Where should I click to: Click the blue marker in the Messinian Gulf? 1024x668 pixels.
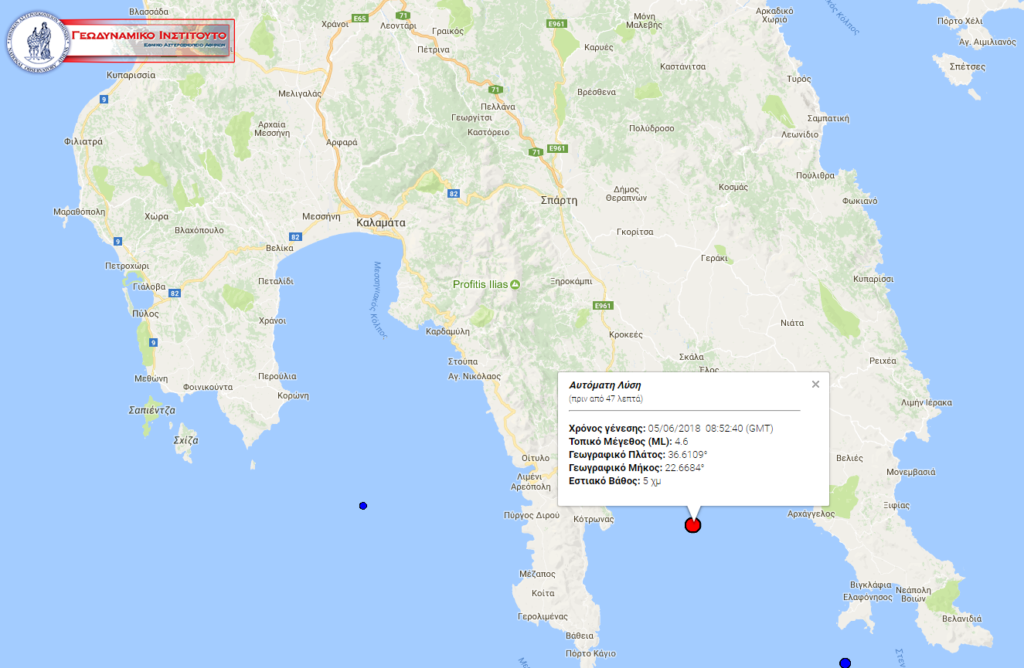[363, 506]
